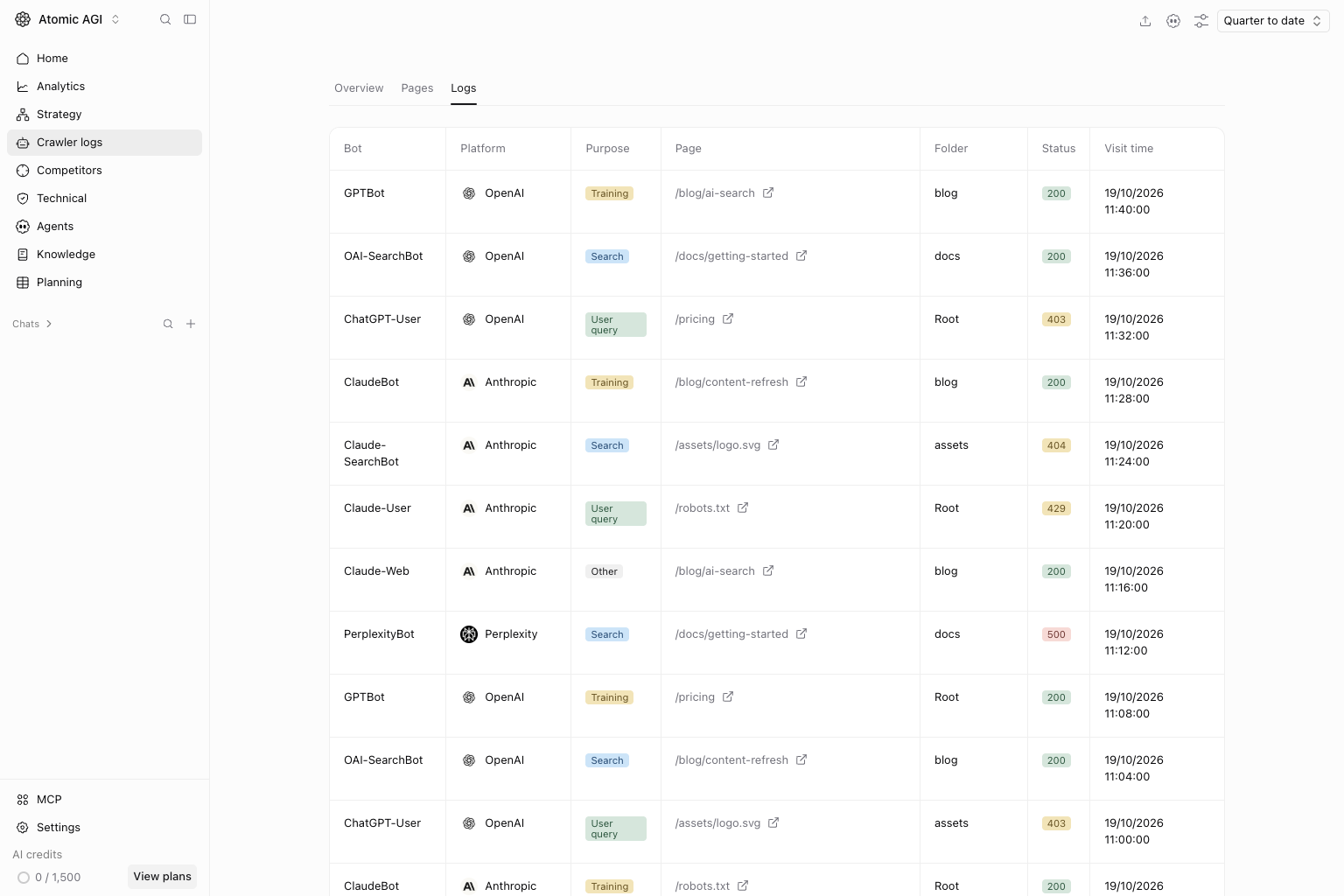Click the Other purpose tag in Claude-Web row
Viewport: 1344px width, 896px height.
coord(604,571)
